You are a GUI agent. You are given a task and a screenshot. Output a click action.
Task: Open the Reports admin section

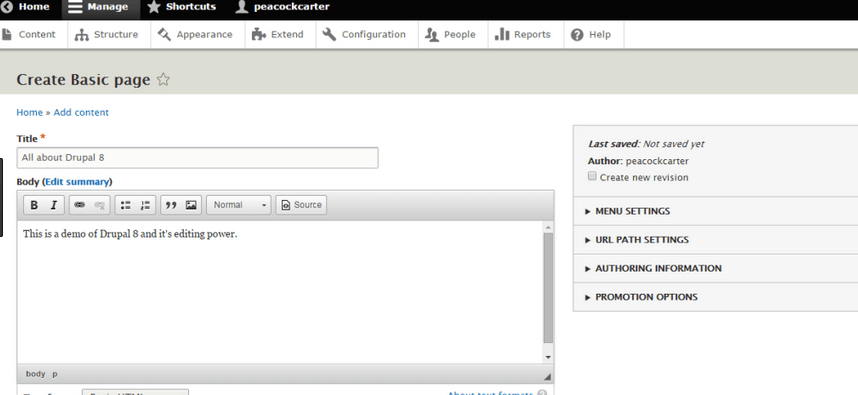click(x=523, y=34)
